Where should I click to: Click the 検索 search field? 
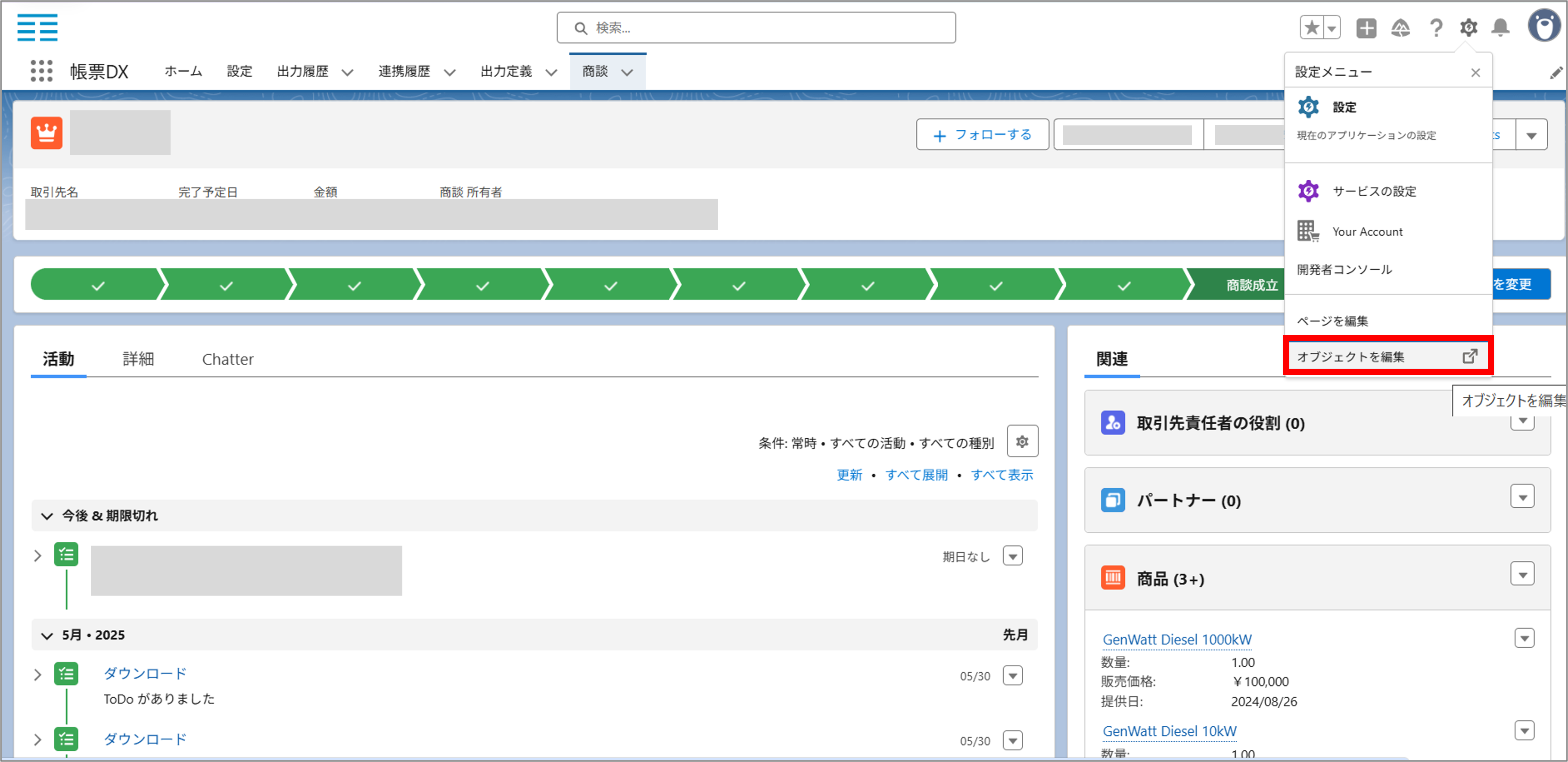[756, 28]
